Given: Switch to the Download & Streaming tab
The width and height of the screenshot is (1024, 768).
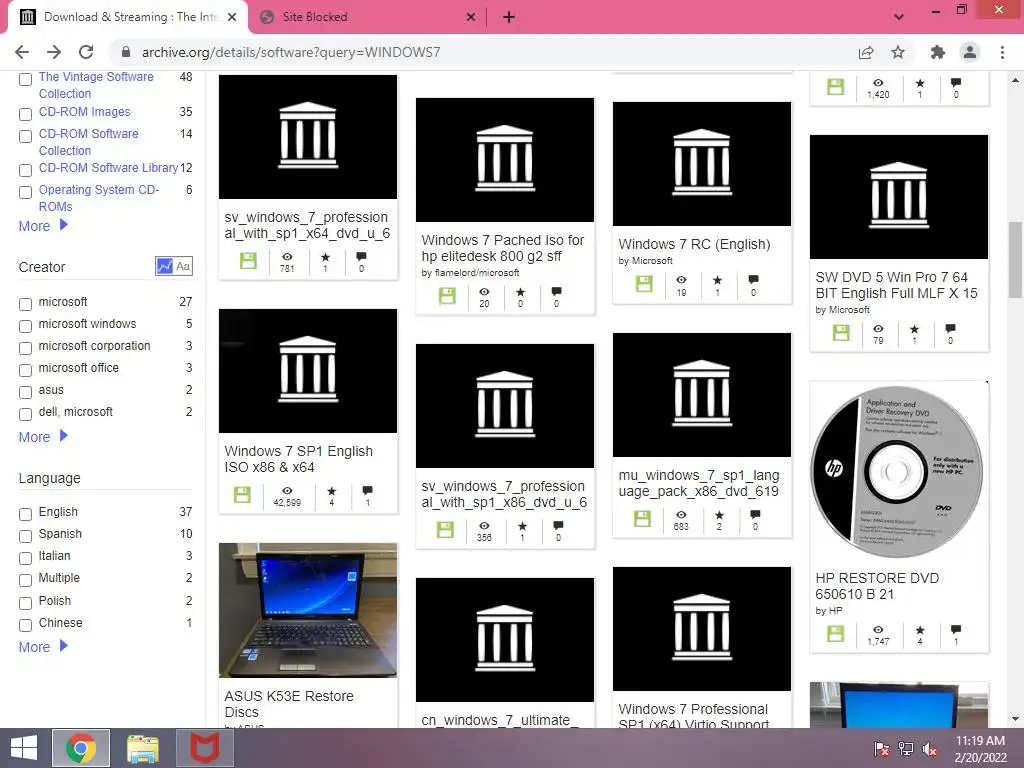Looking at the screenshot, I should point(129,17).
